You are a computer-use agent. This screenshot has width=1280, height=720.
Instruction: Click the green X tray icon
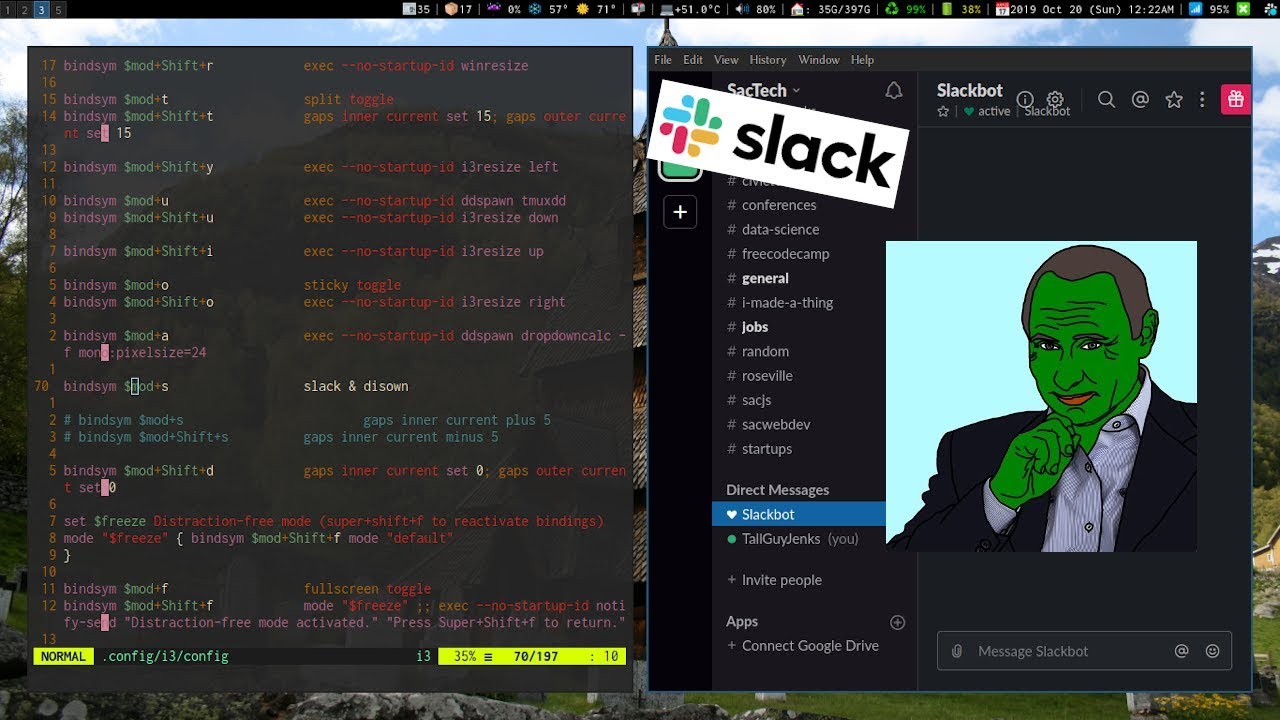pyautogui.click(x=1243, y=9)
